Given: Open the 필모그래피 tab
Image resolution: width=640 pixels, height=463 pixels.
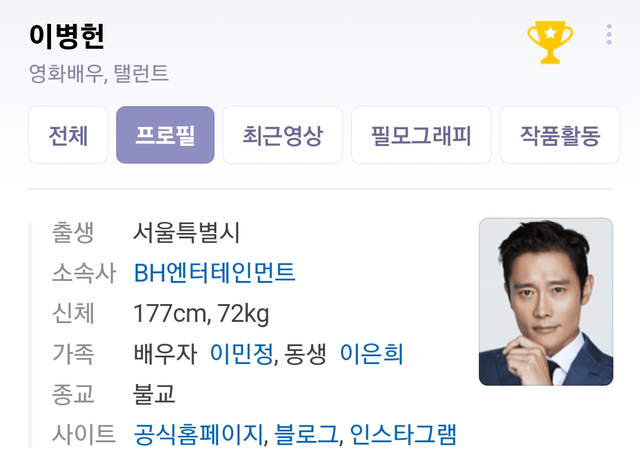Looking at the screenshot, I should click(x=421, y=135).
